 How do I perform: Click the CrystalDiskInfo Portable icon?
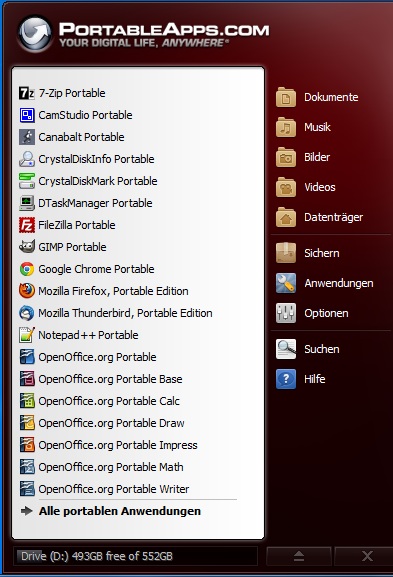click(x=27, y=159)
